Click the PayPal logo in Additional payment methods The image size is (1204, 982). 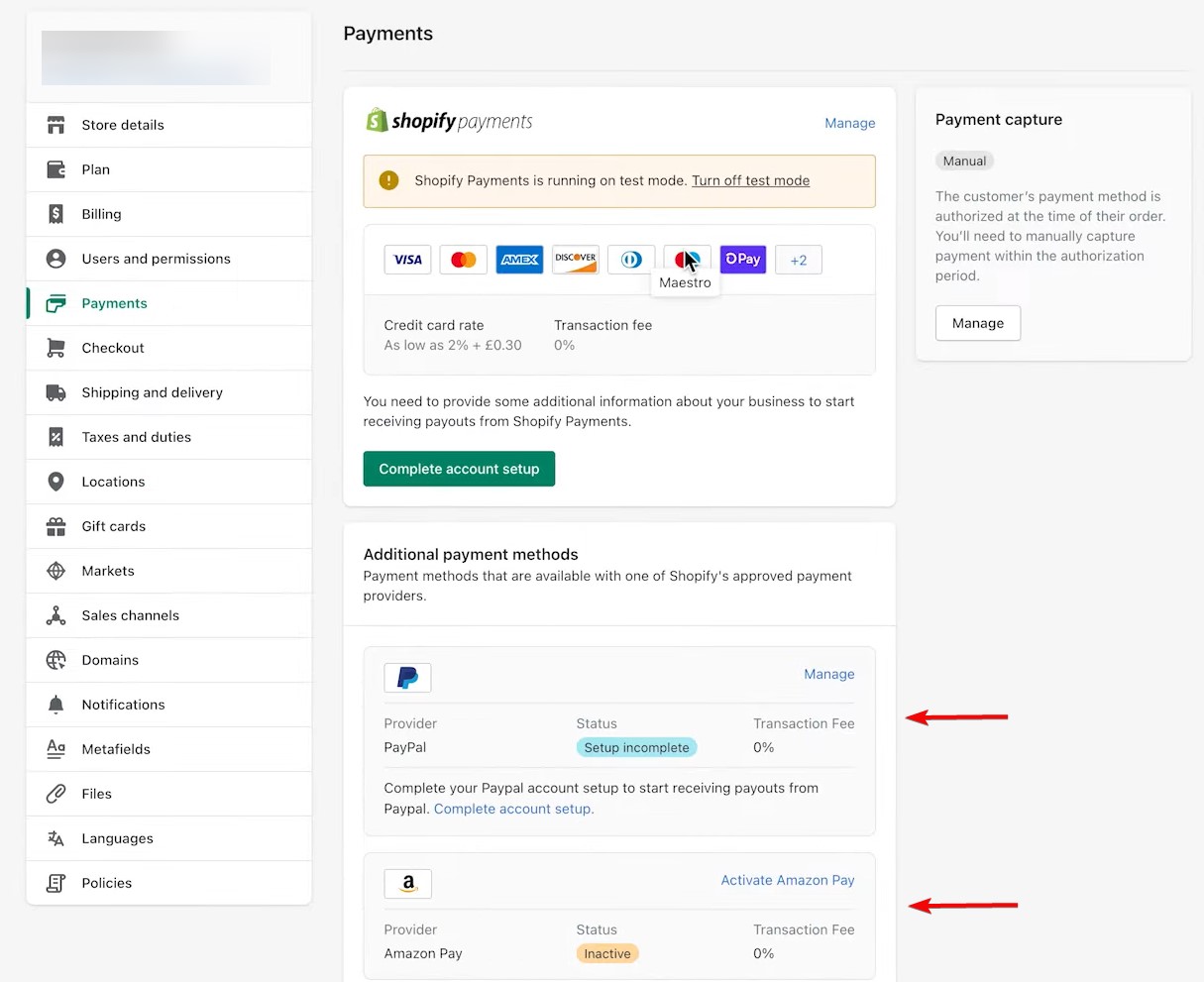coord(407,677)
